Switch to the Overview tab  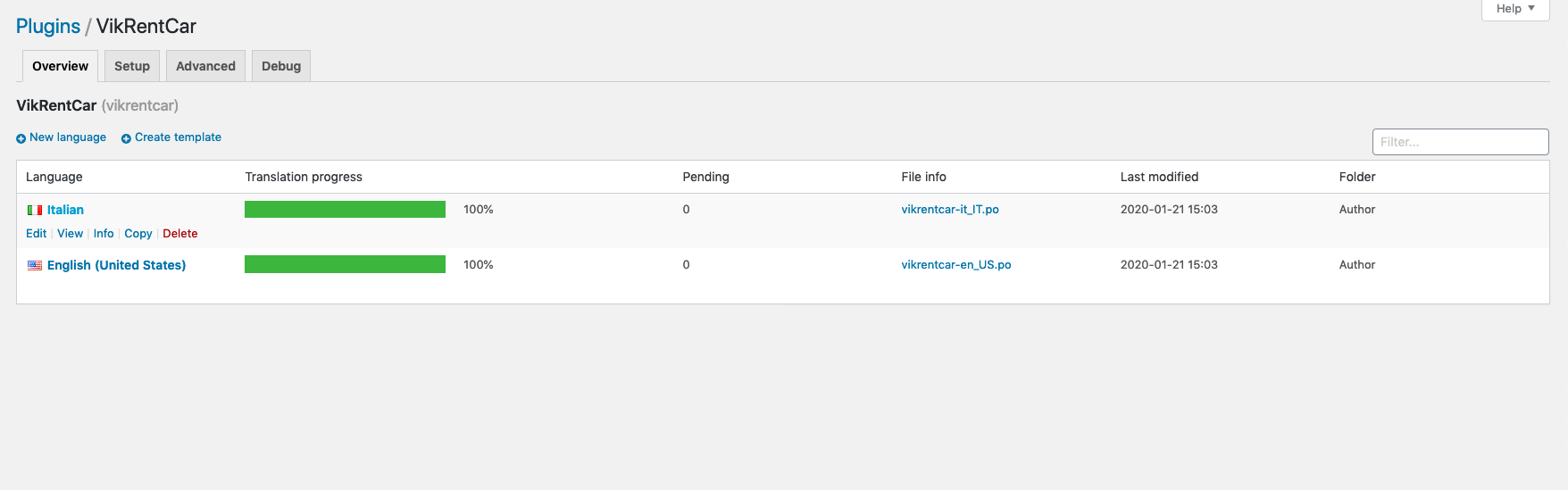[x=60, y=66]
